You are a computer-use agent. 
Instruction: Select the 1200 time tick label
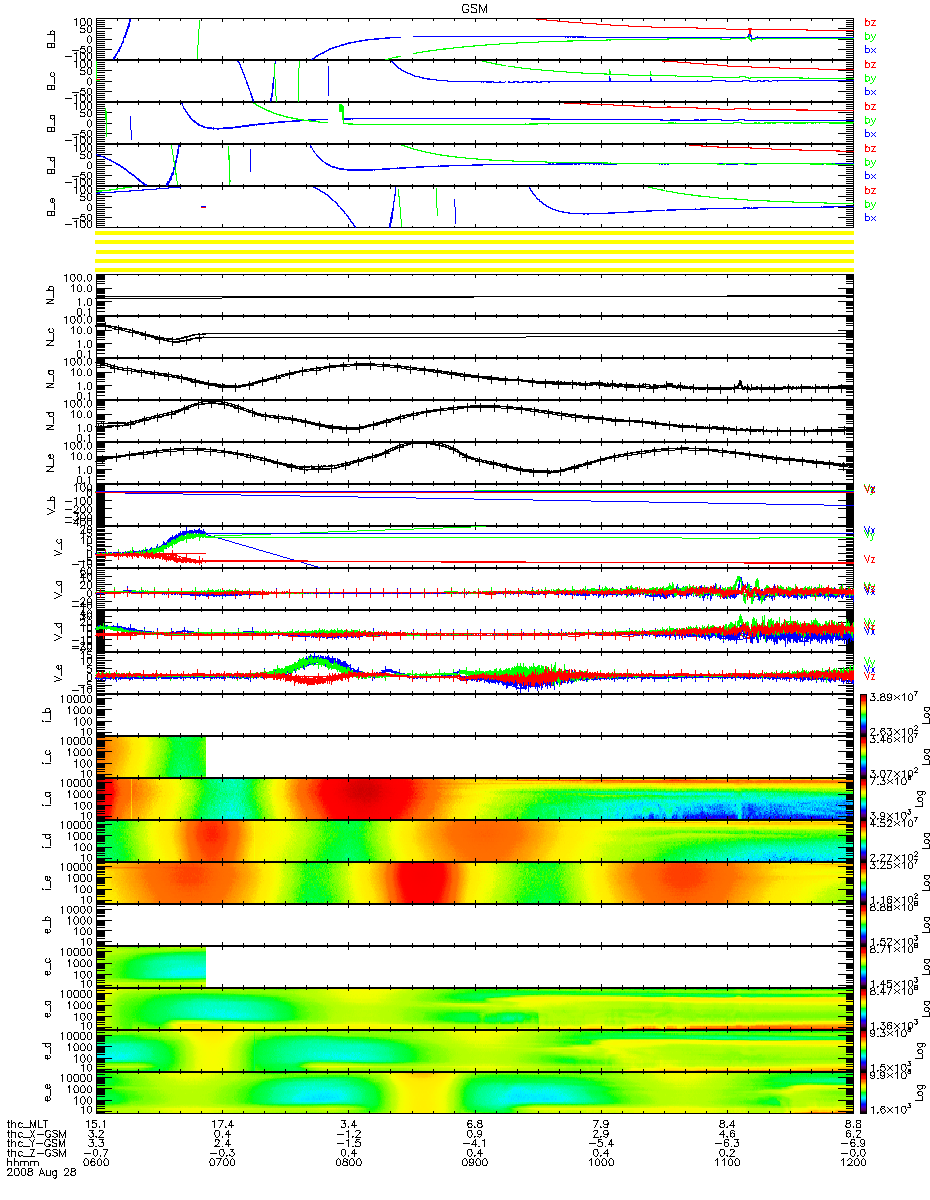(x=852, y=1164)
